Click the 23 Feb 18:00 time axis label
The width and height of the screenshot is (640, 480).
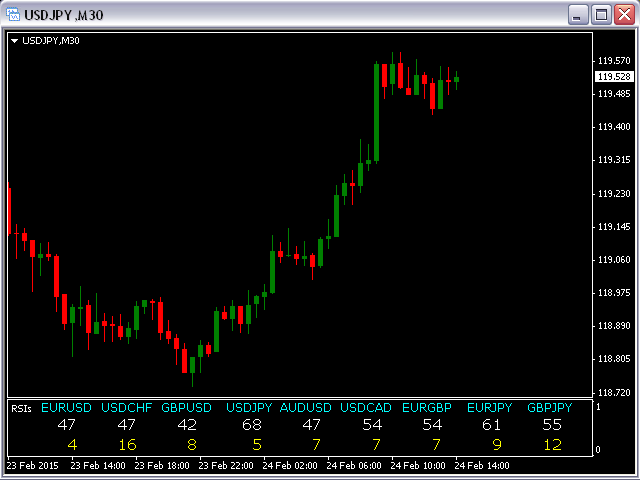coord(162,465)
